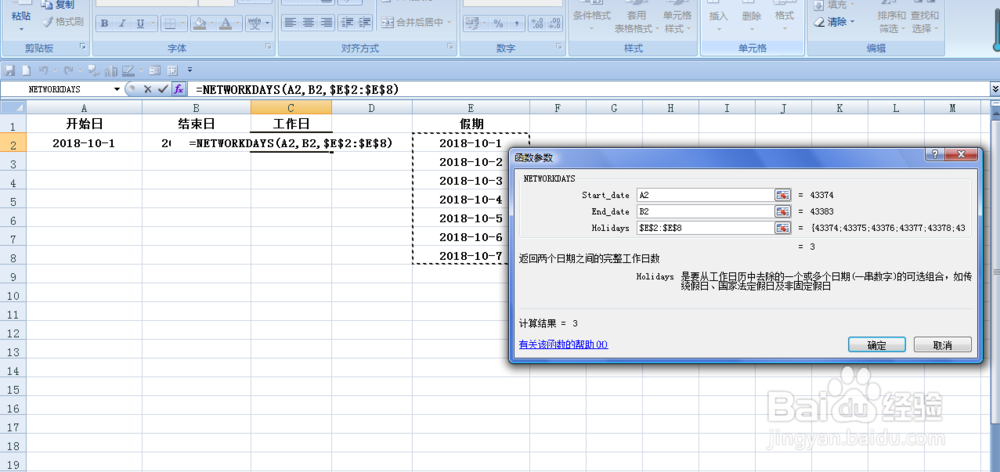Open the 有关该函数的帮助 help link
Screen dimensions: 1000x472
pyautogui.click(x=563, y=344)
